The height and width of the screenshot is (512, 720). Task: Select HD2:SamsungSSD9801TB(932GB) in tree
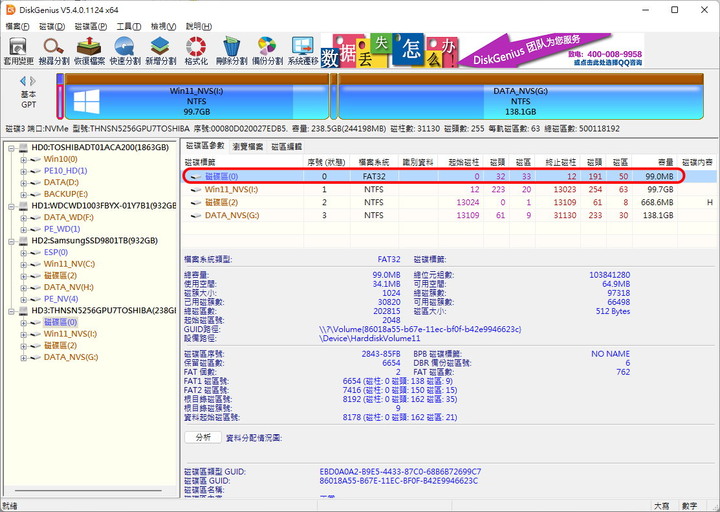[x=94, y=241]
